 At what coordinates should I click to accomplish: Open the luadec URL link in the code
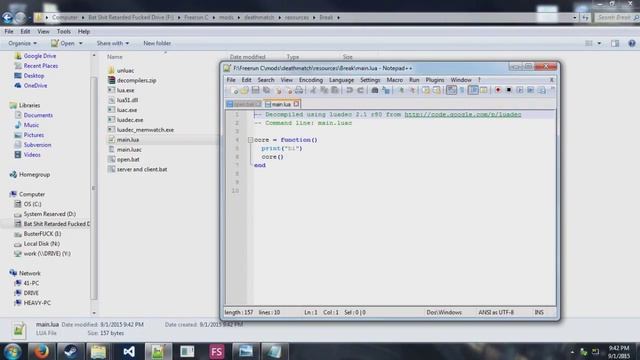pyautogui.click(x=463, y=114)
